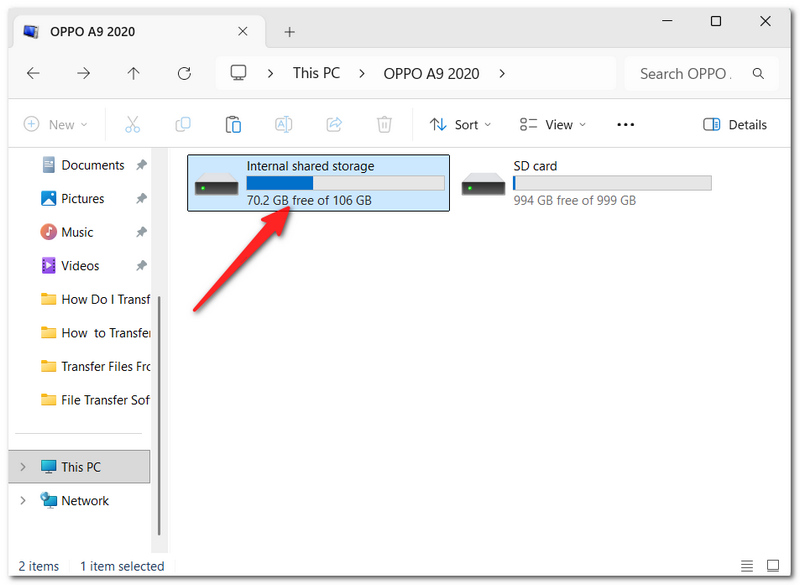The image size is (800, 585).
Task: Click the 2 items status text
Action: [x=39, y=566]
